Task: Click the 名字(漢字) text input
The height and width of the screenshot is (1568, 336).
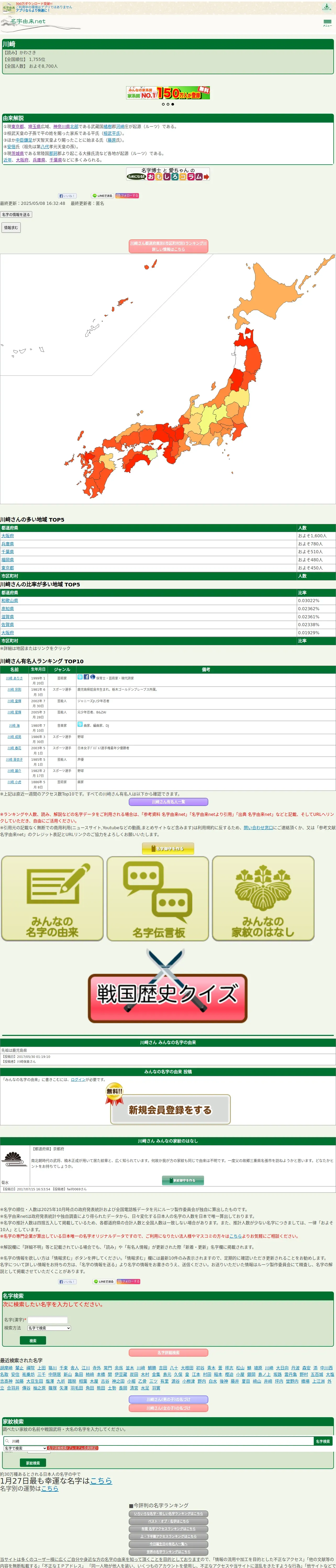Action: click(x=48, y=1320)
